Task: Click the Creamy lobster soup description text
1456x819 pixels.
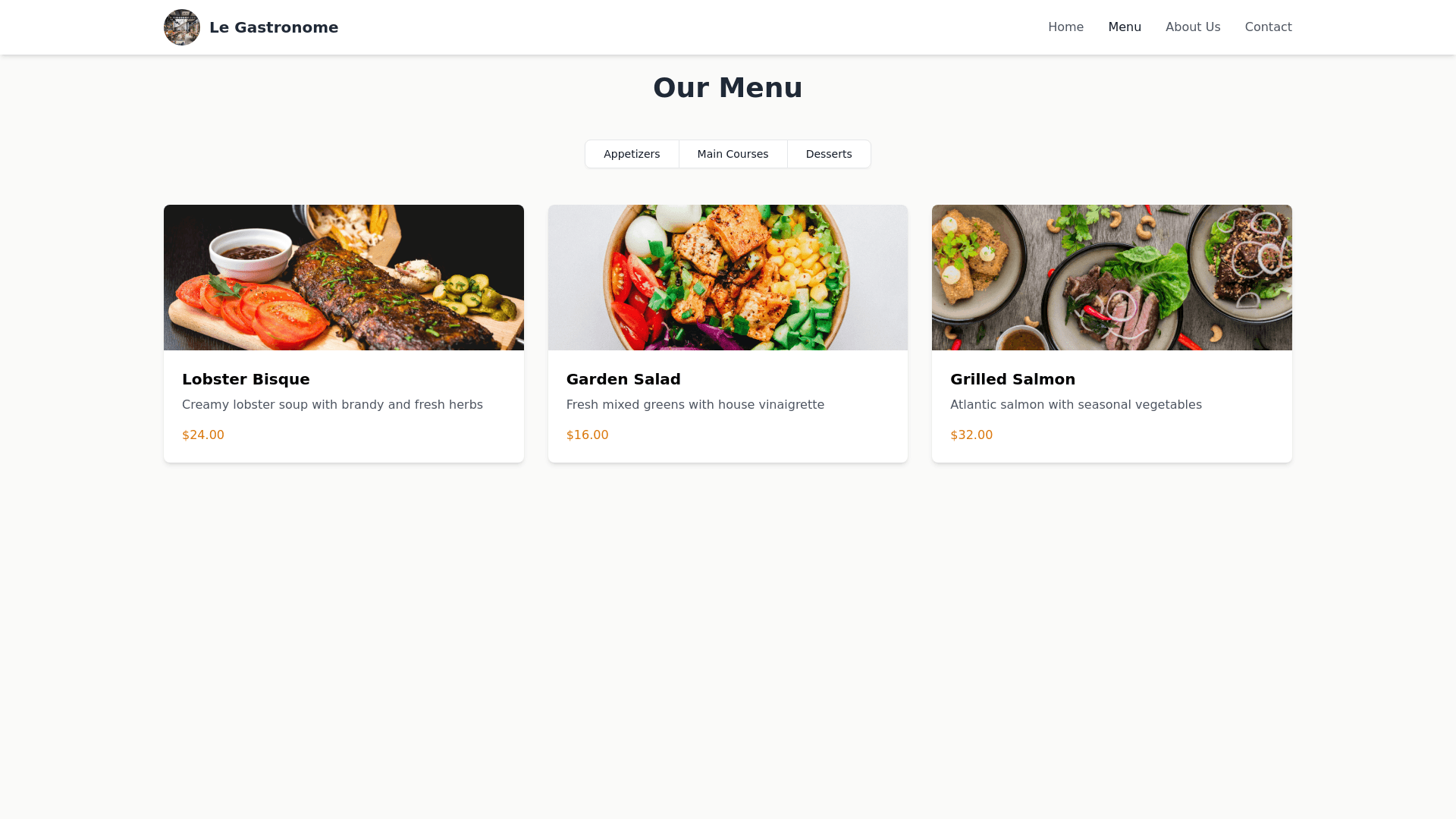Action: coord(332,405)
